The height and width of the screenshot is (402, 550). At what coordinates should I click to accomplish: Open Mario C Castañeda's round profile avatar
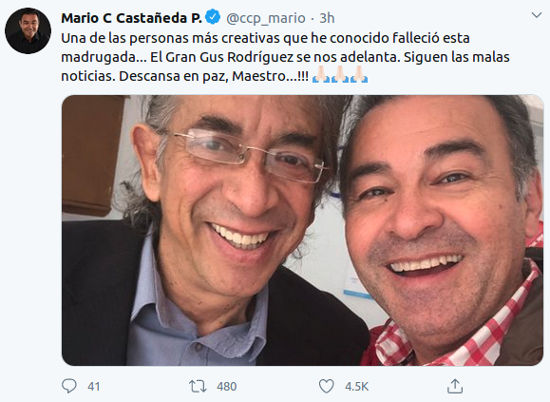[28, 31]
